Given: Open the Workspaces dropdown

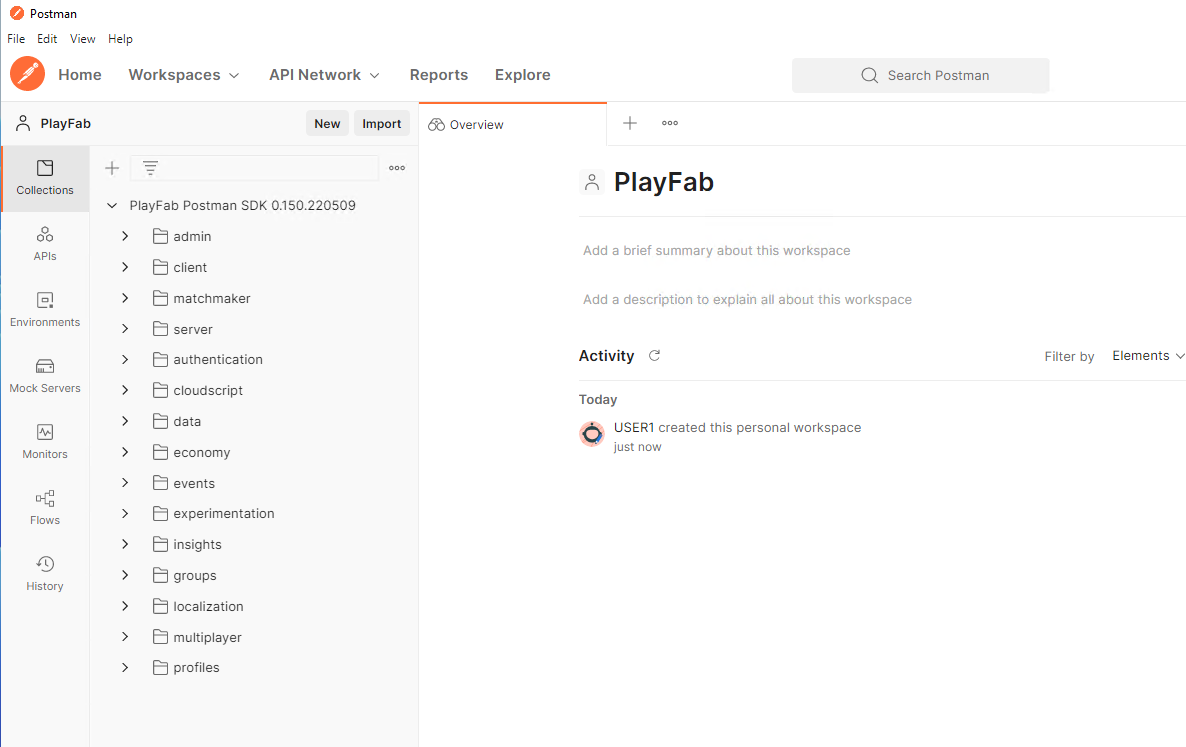Looking at the screenshot, I should point(184,74).
